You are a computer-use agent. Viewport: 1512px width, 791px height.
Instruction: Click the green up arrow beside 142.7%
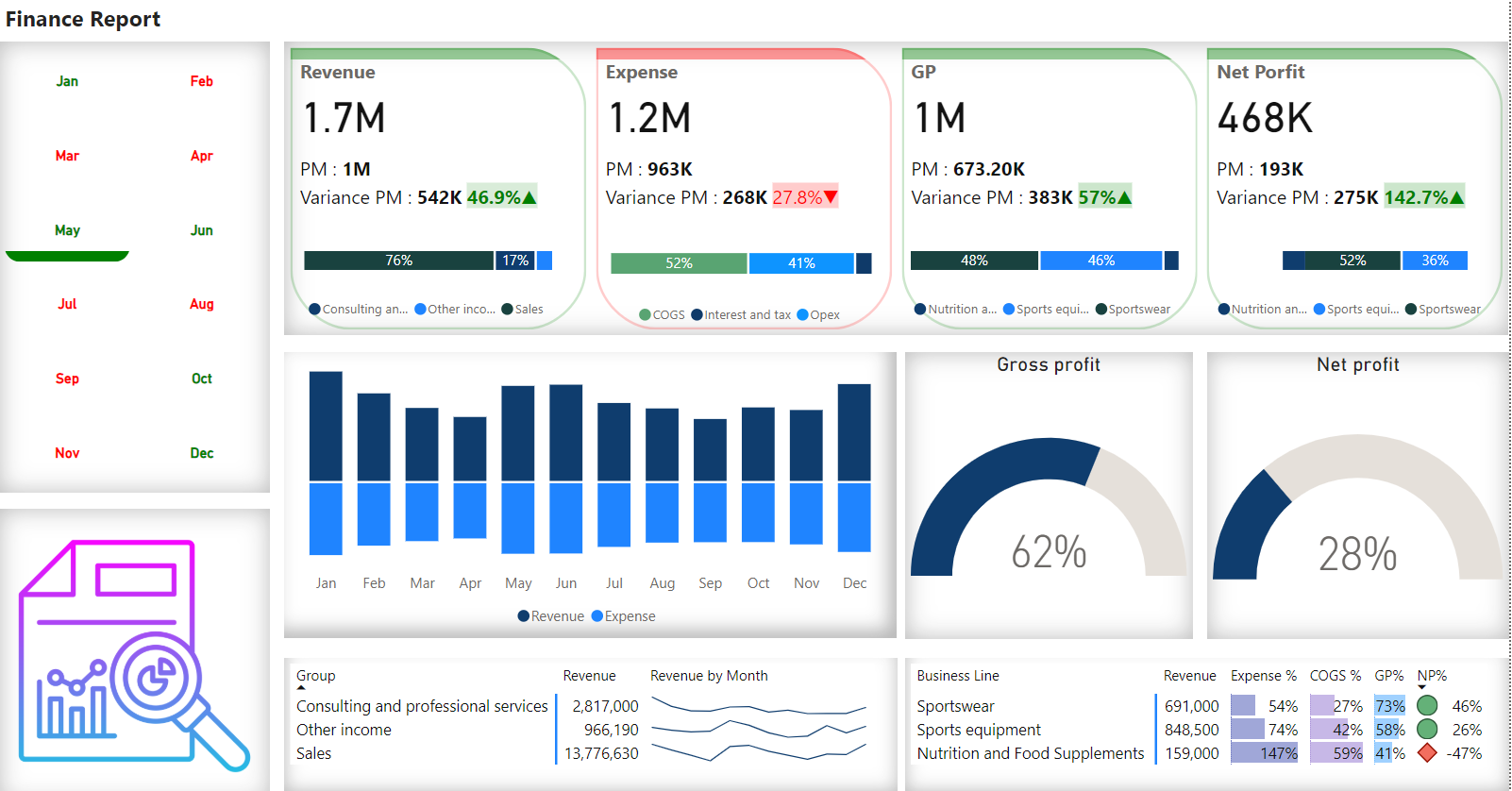tap(1456, 197)
